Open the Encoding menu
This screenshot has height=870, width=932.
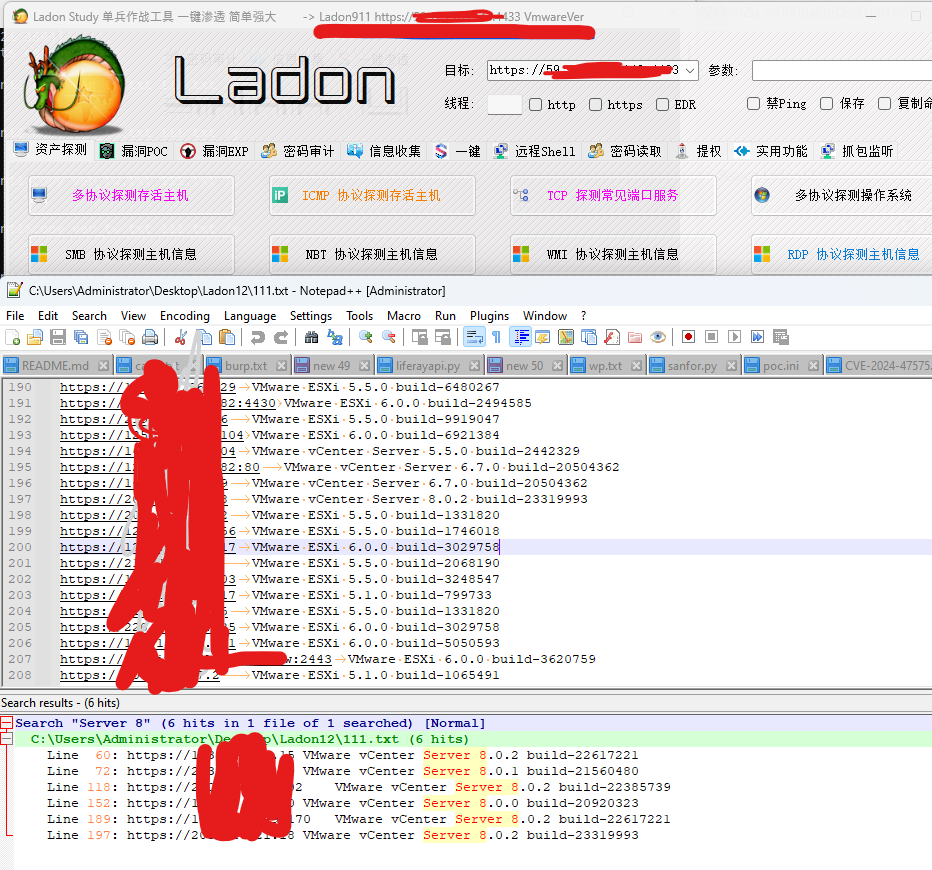[x=185, y=315]
